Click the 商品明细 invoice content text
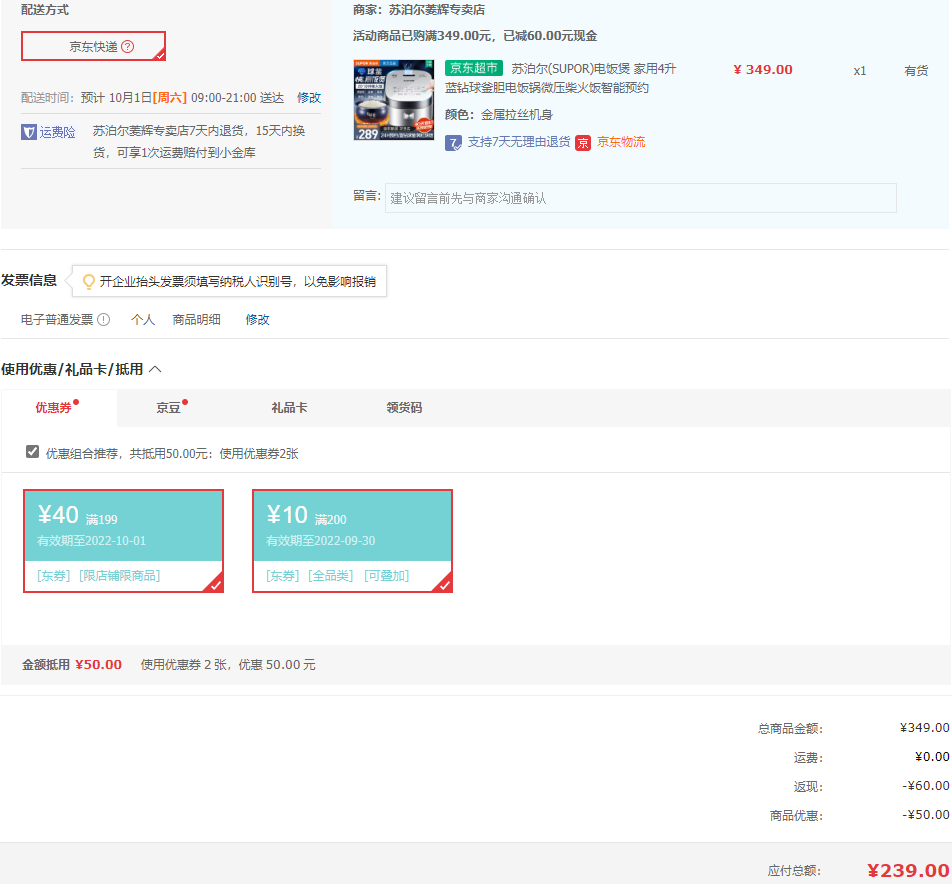The height and width of the screenshot is (884, 952). click(x=196, y=319)
